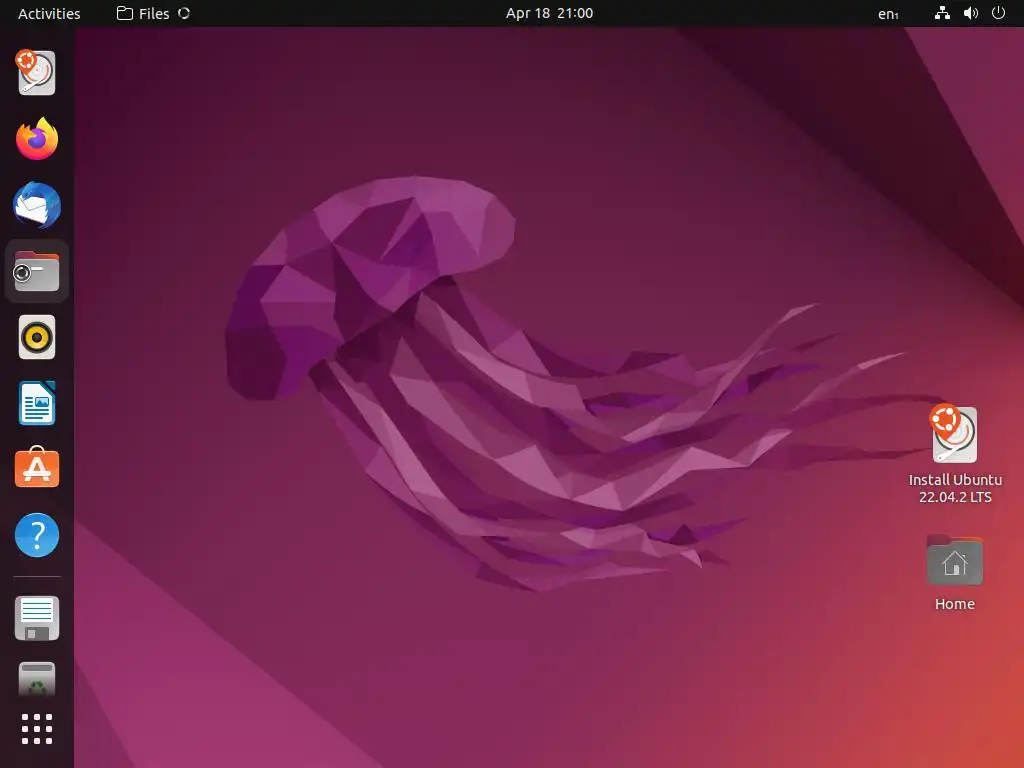Show Applications grid

[37, 729]
